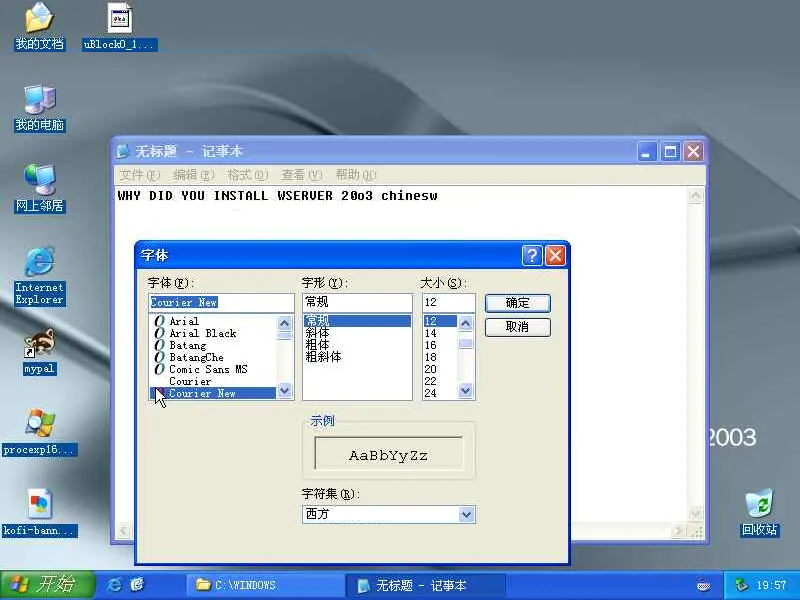Open the 开始 Start menu

(47, 585)
